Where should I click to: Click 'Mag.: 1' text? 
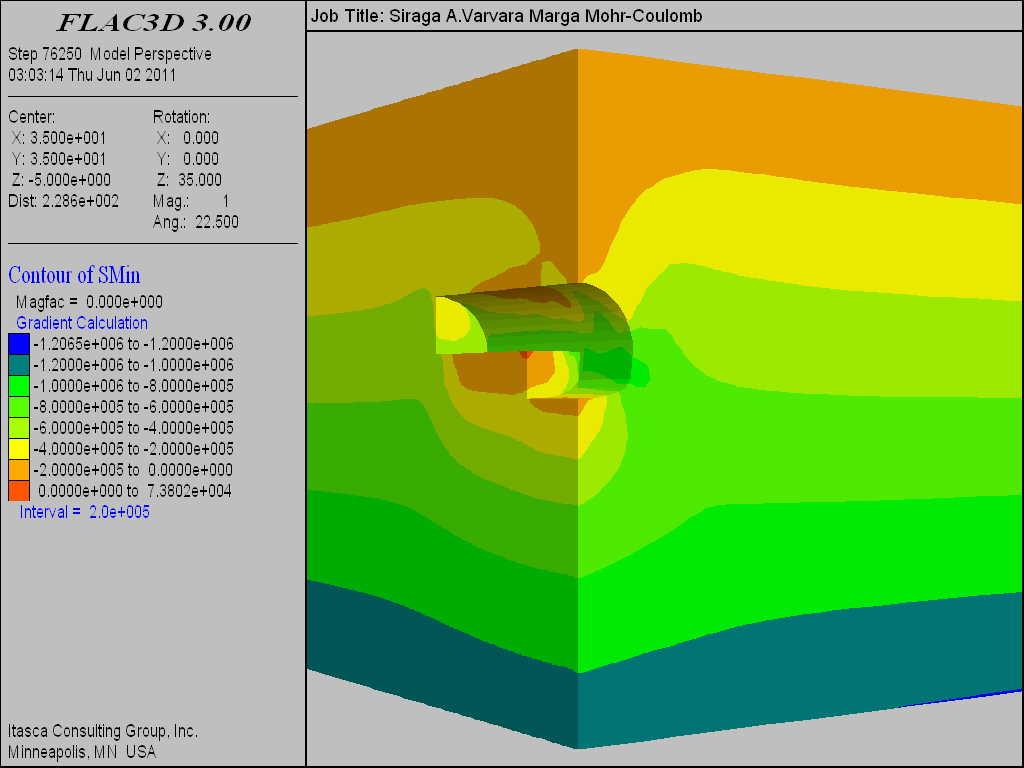point(191,201)
